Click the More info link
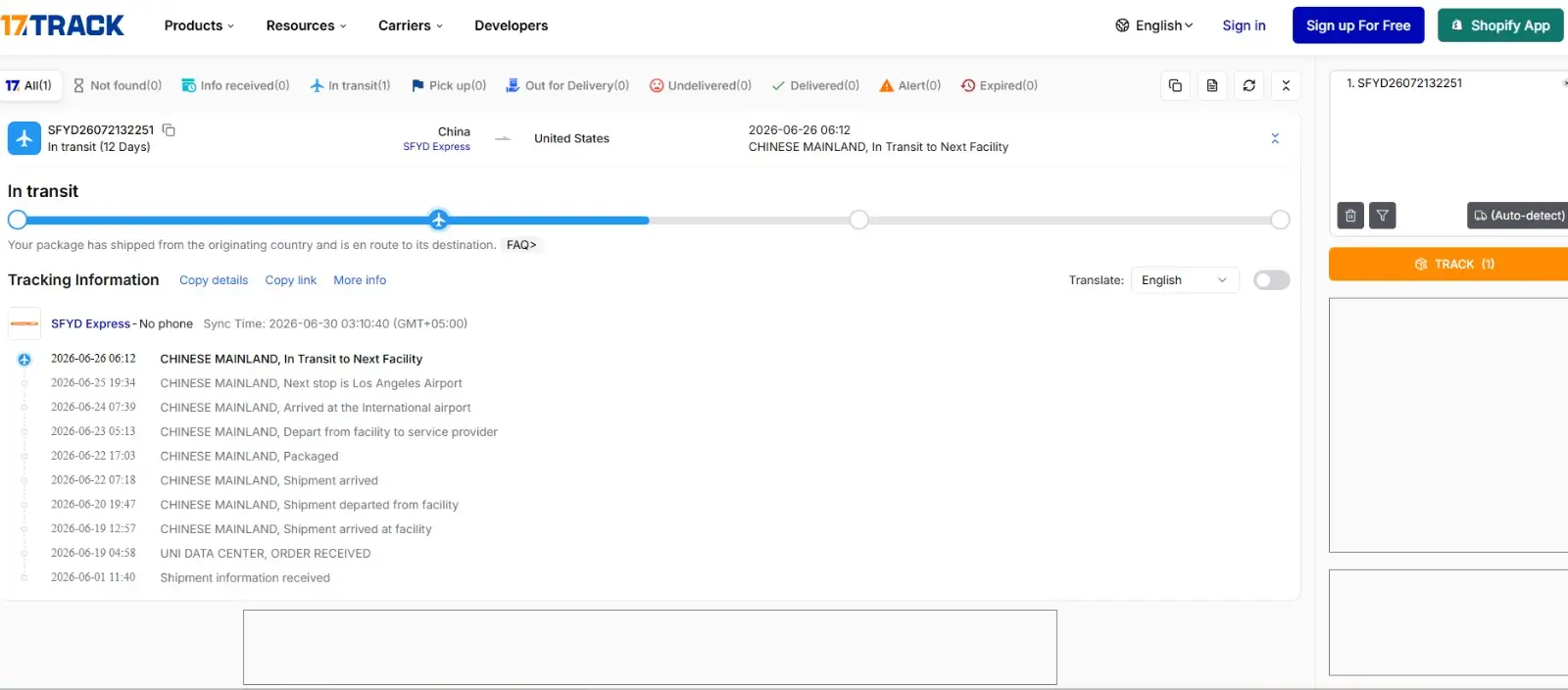Image resolution: width=1568 pixels, height=690 pixels. coord(360,280)
